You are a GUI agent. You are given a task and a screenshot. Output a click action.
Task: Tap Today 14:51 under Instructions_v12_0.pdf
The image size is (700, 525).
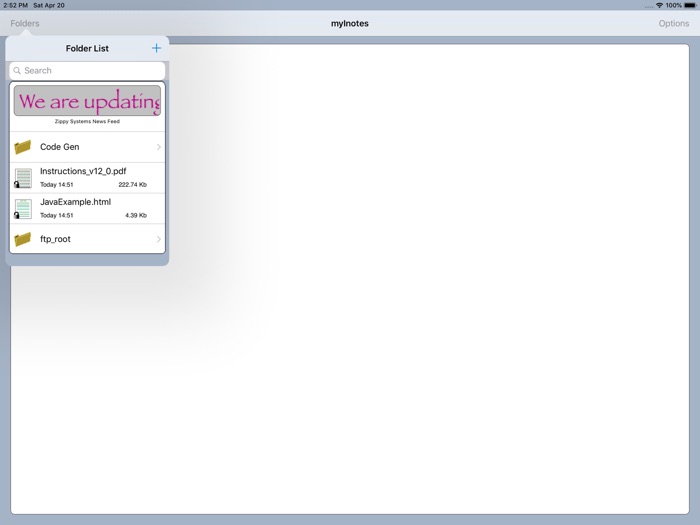click(x=57, y=184)
